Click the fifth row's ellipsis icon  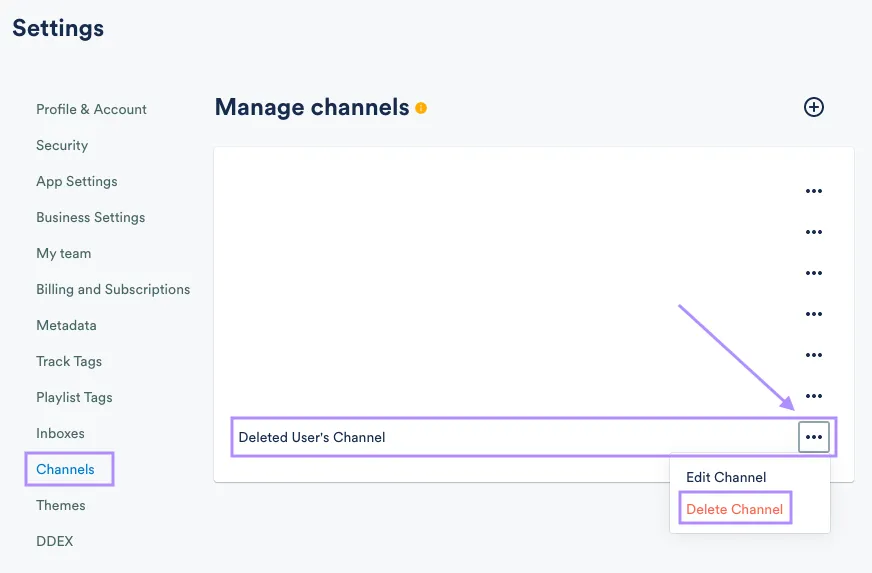814,355
